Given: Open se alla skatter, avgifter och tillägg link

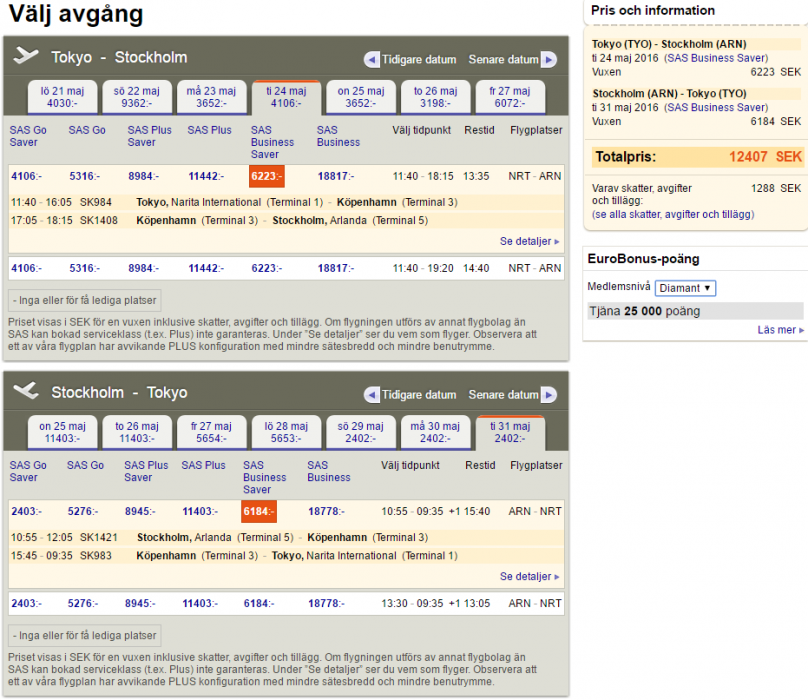Looking at the screenshot, I should 673,215.
